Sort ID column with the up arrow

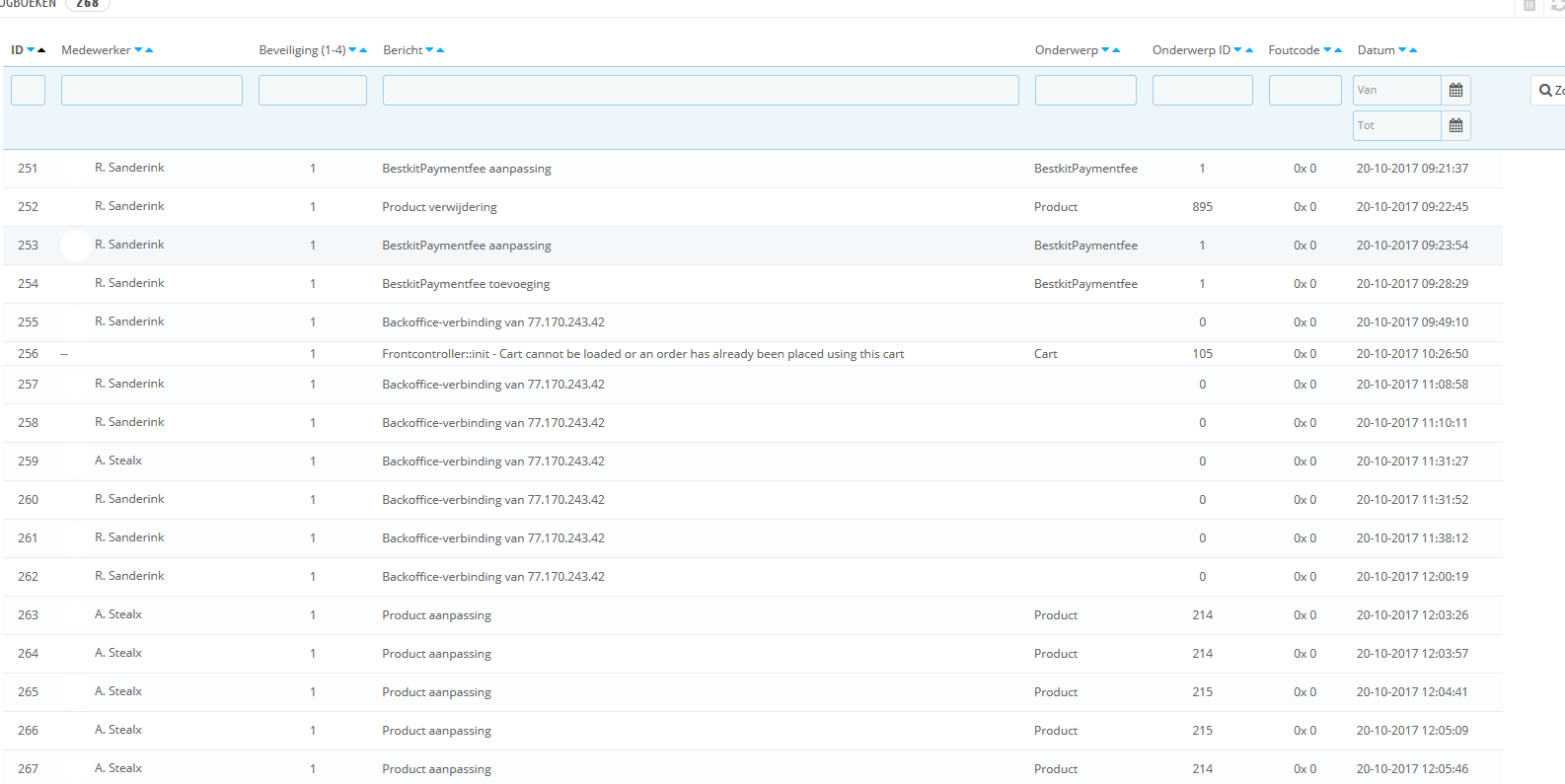41,50
